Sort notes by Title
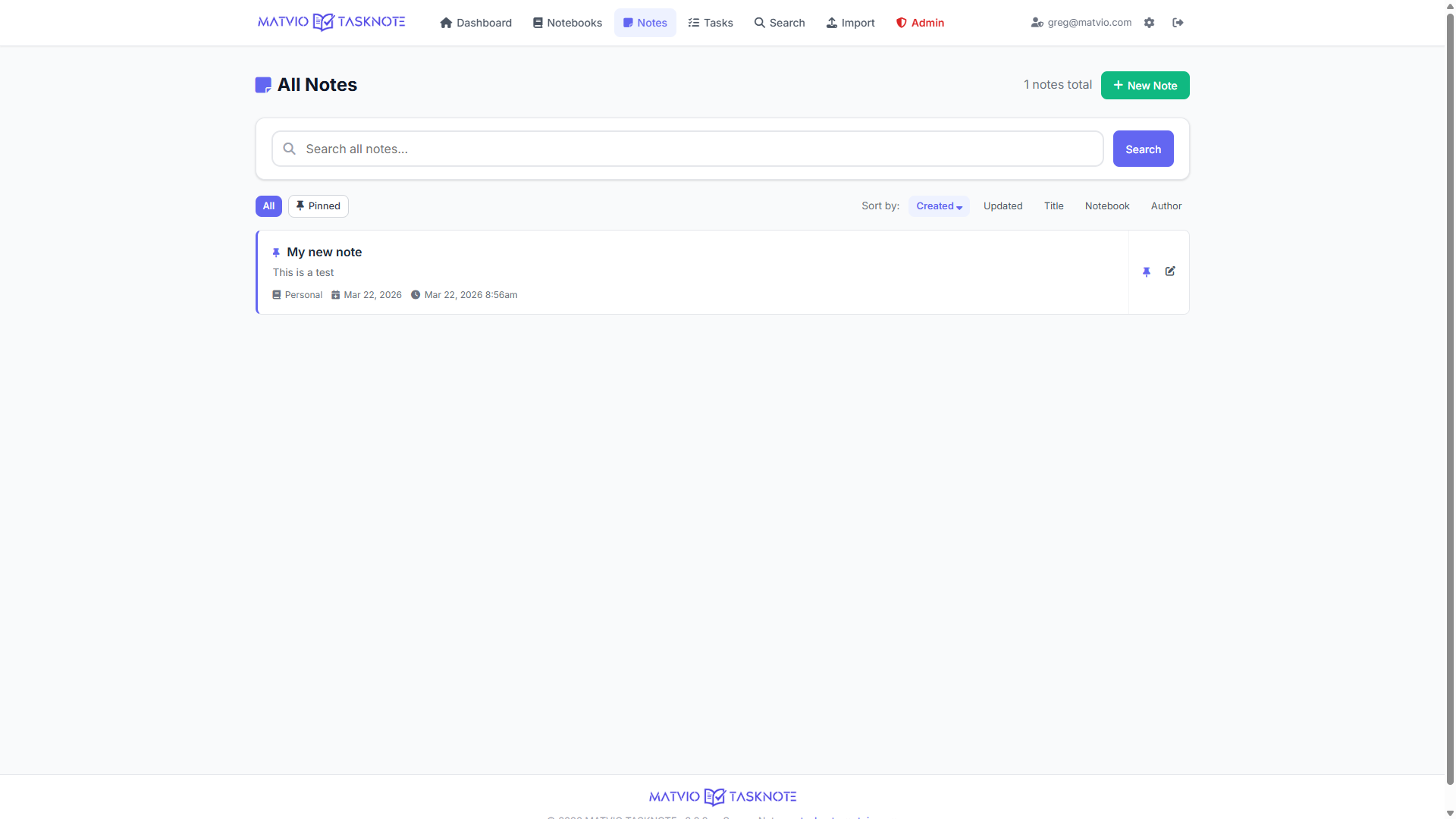The image size is (1456, 819). pyautogui.click(x=1053, y=206)
